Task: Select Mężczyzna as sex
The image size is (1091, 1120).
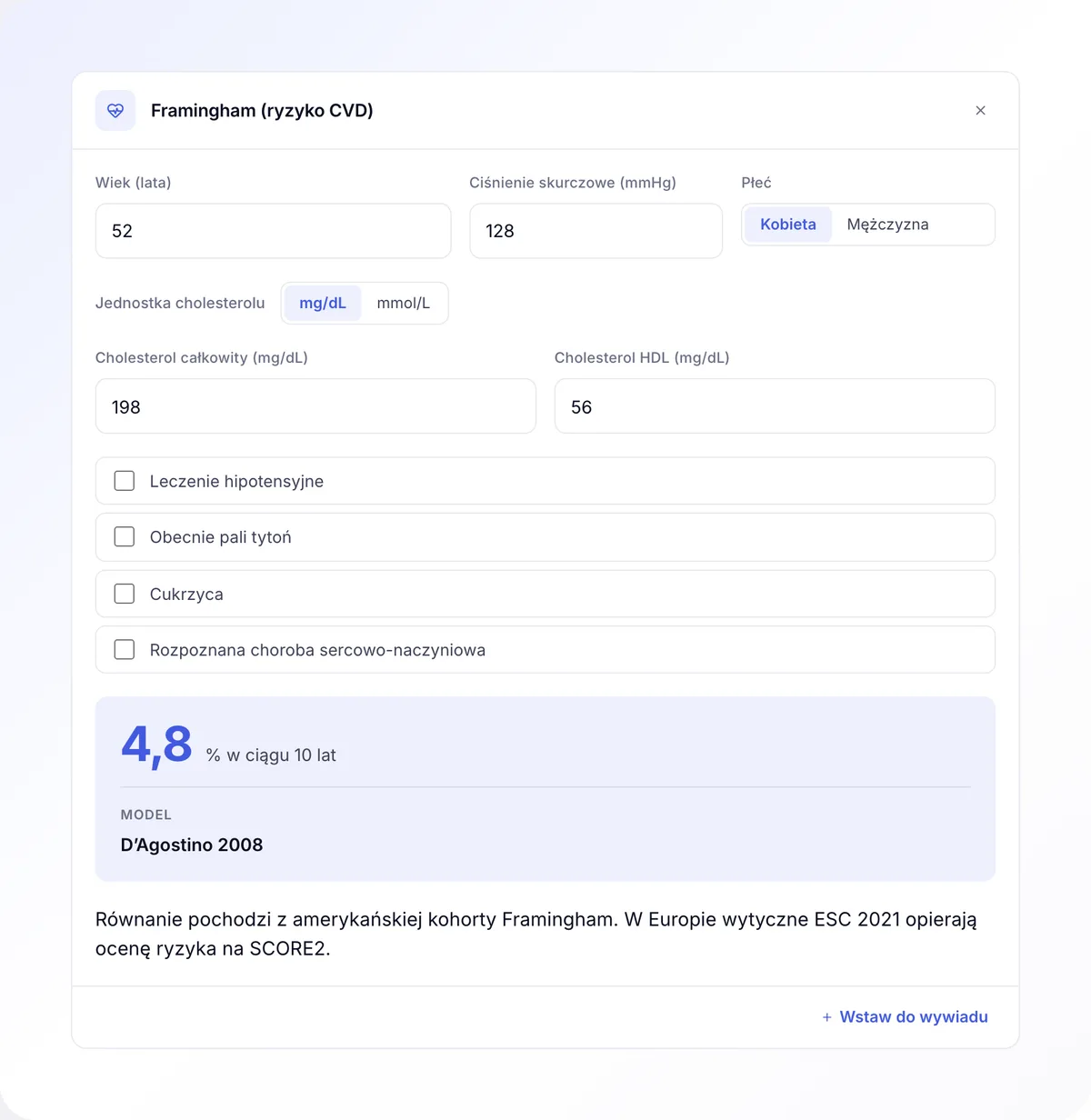Action: [x=888, y=225]
